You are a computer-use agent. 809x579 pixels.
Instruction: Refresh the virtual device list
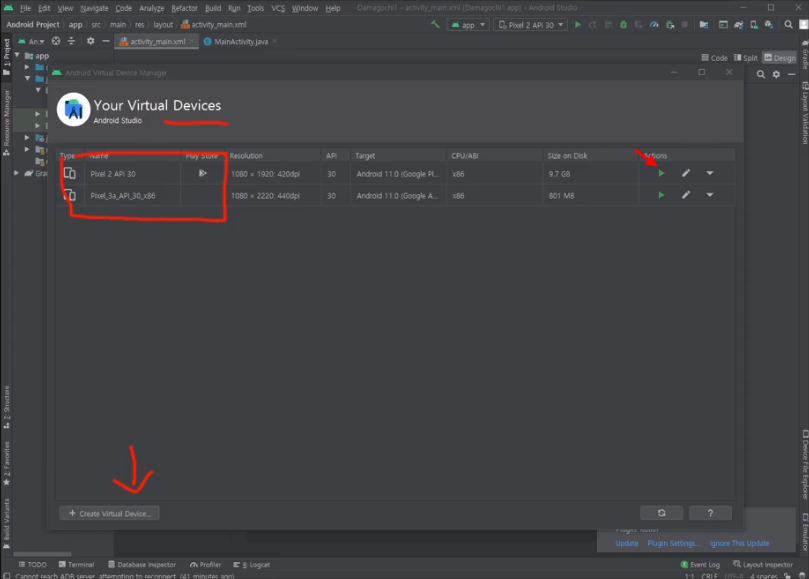[x=661, y=513]
